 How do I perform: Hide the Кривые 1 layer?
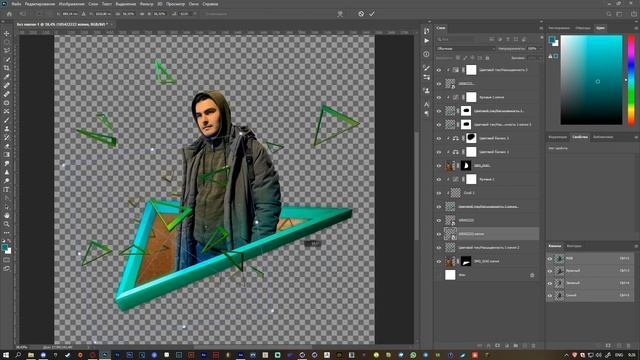point(439,180)
